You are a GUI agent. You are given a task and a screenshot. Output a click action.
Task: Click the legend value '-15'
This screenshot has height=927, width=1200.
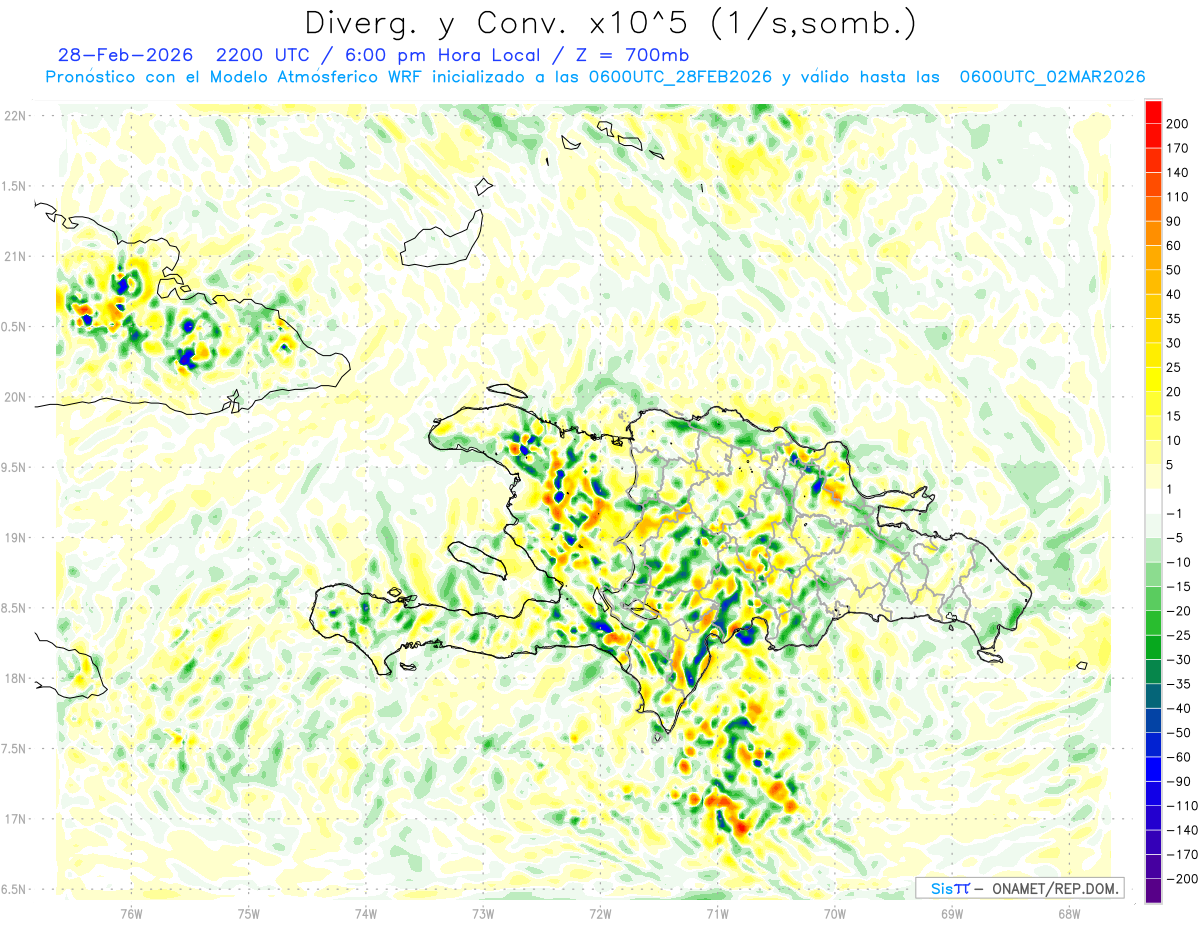coord(1178,587)
